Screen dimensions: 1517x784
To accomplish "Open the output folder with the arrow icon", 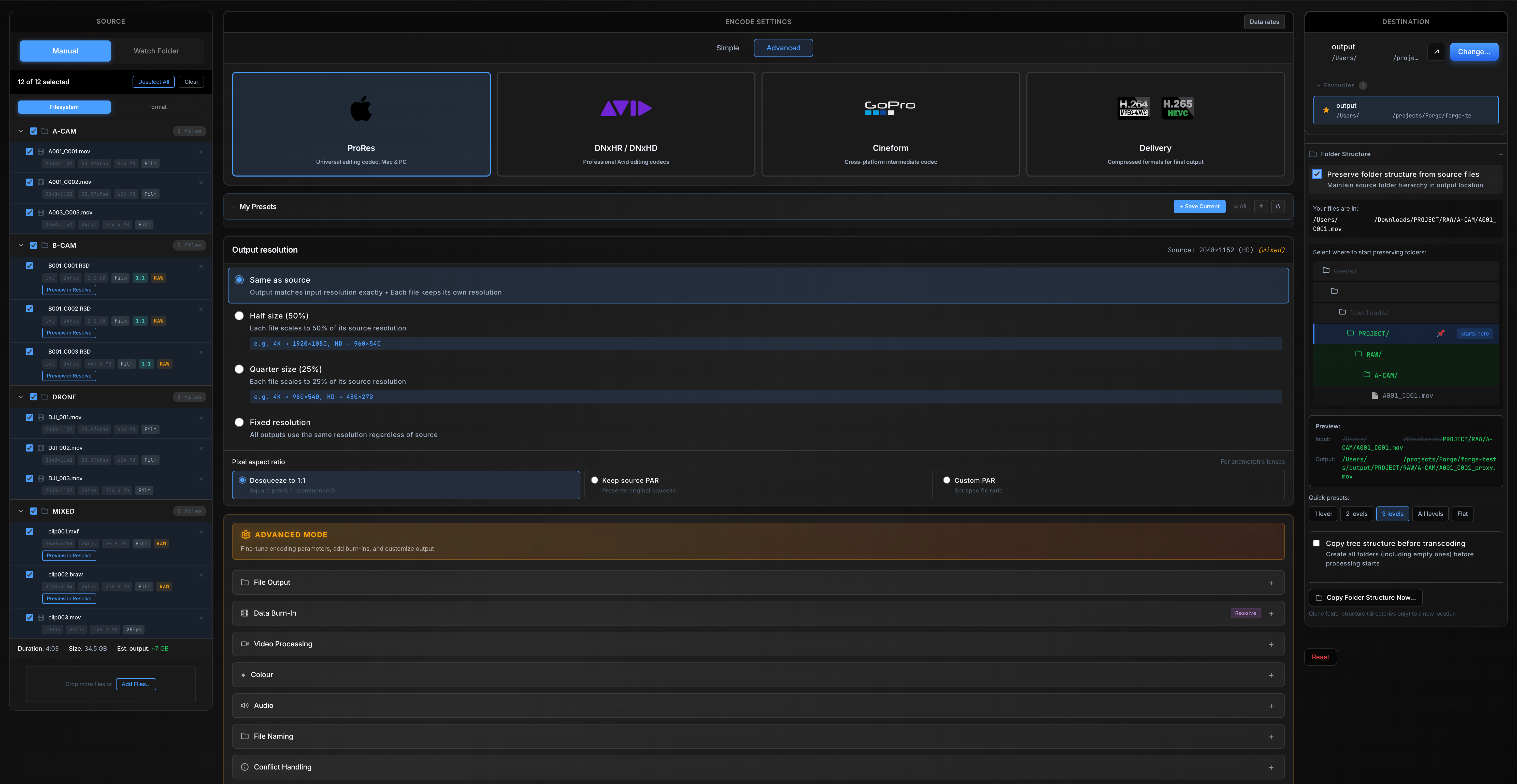I will (1436, 52).
